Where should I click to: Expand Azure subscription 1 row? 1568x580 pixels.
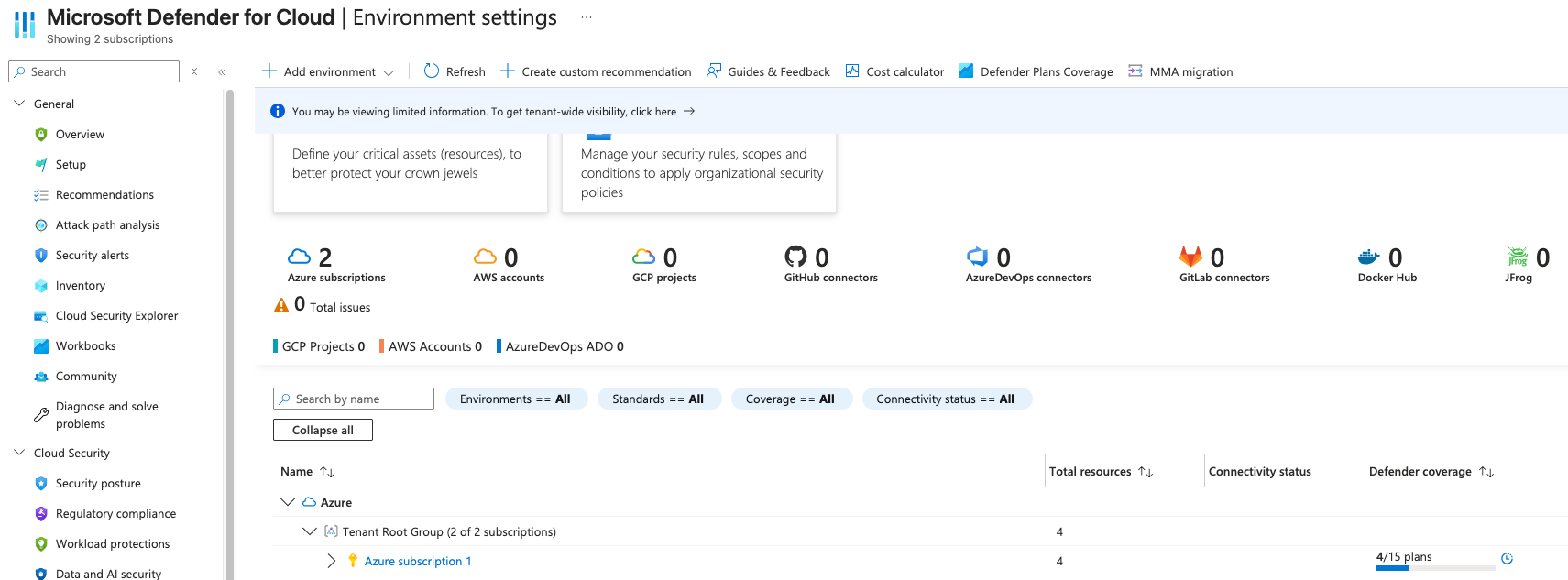tap(332, 561)
